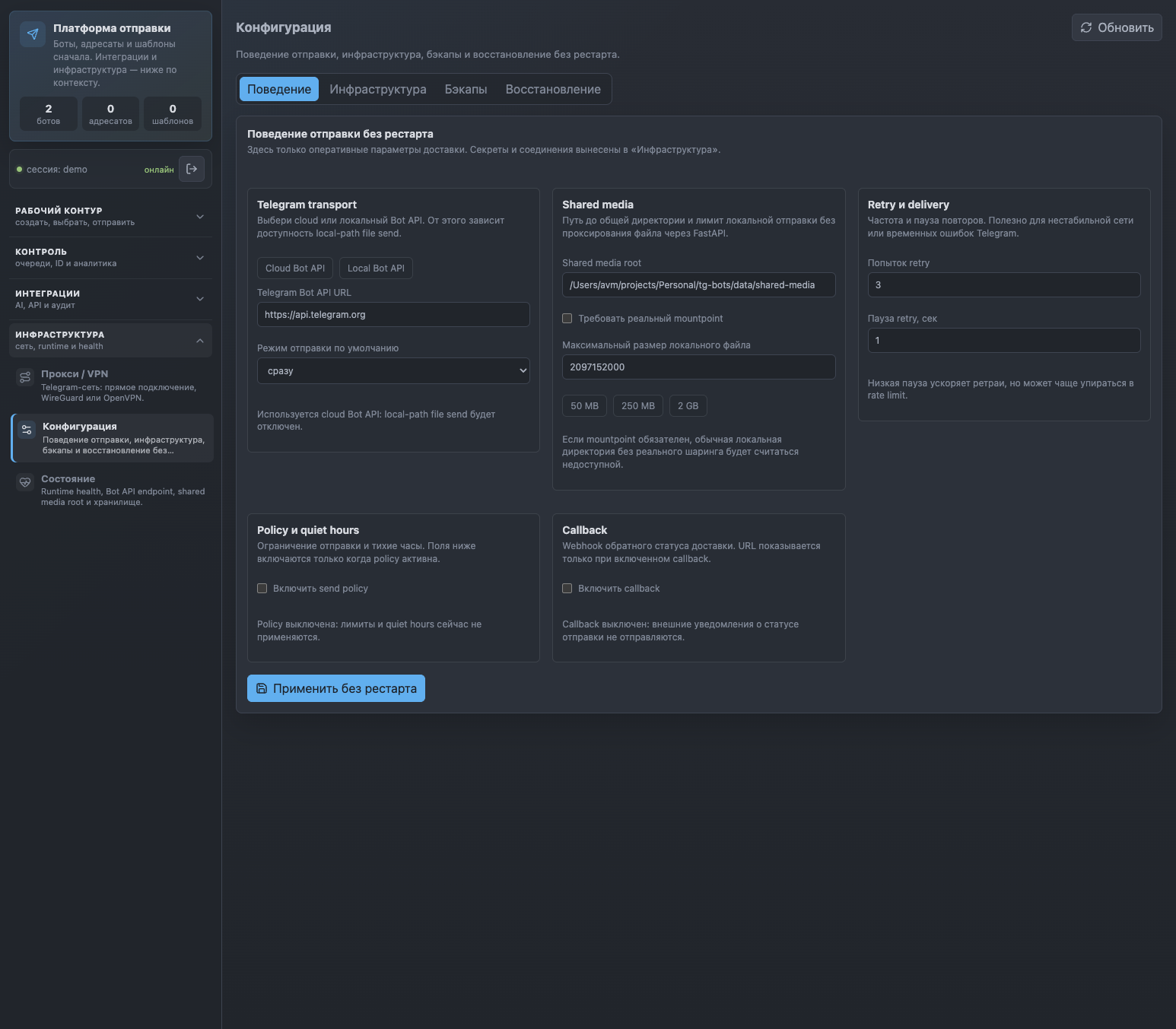Switch to the Инфраструктура tab
Viewport: 1176px width, 1029px height.
click(378, 89)
